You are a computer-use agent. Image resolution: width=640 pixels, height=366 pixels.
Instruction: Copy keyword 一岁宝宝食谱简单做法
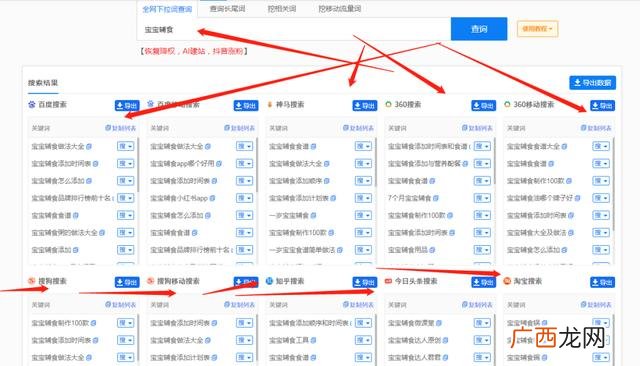click(340, 250)
